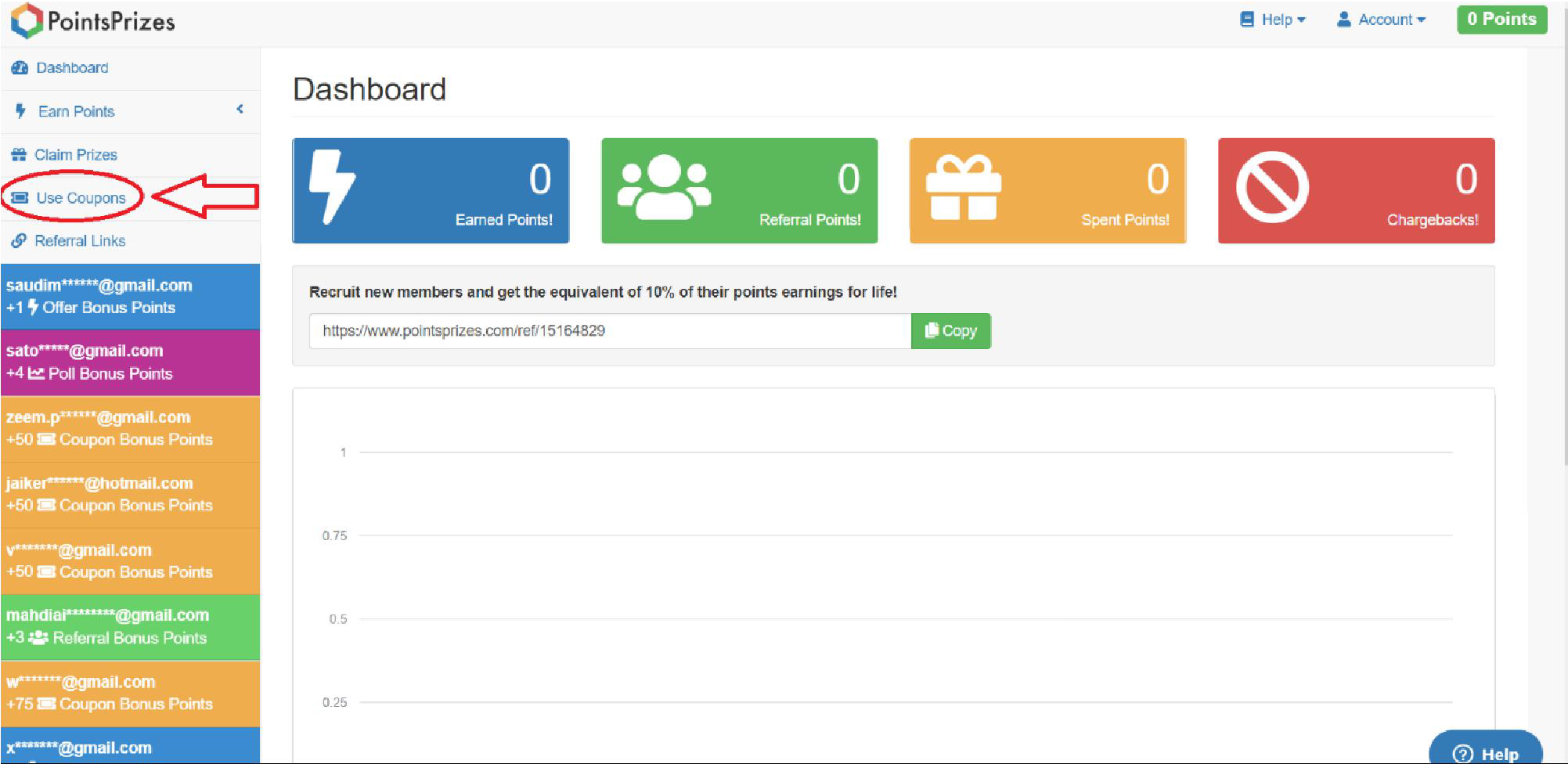Click the bolt icon in saudim offer bonus row

click(33, 307)
